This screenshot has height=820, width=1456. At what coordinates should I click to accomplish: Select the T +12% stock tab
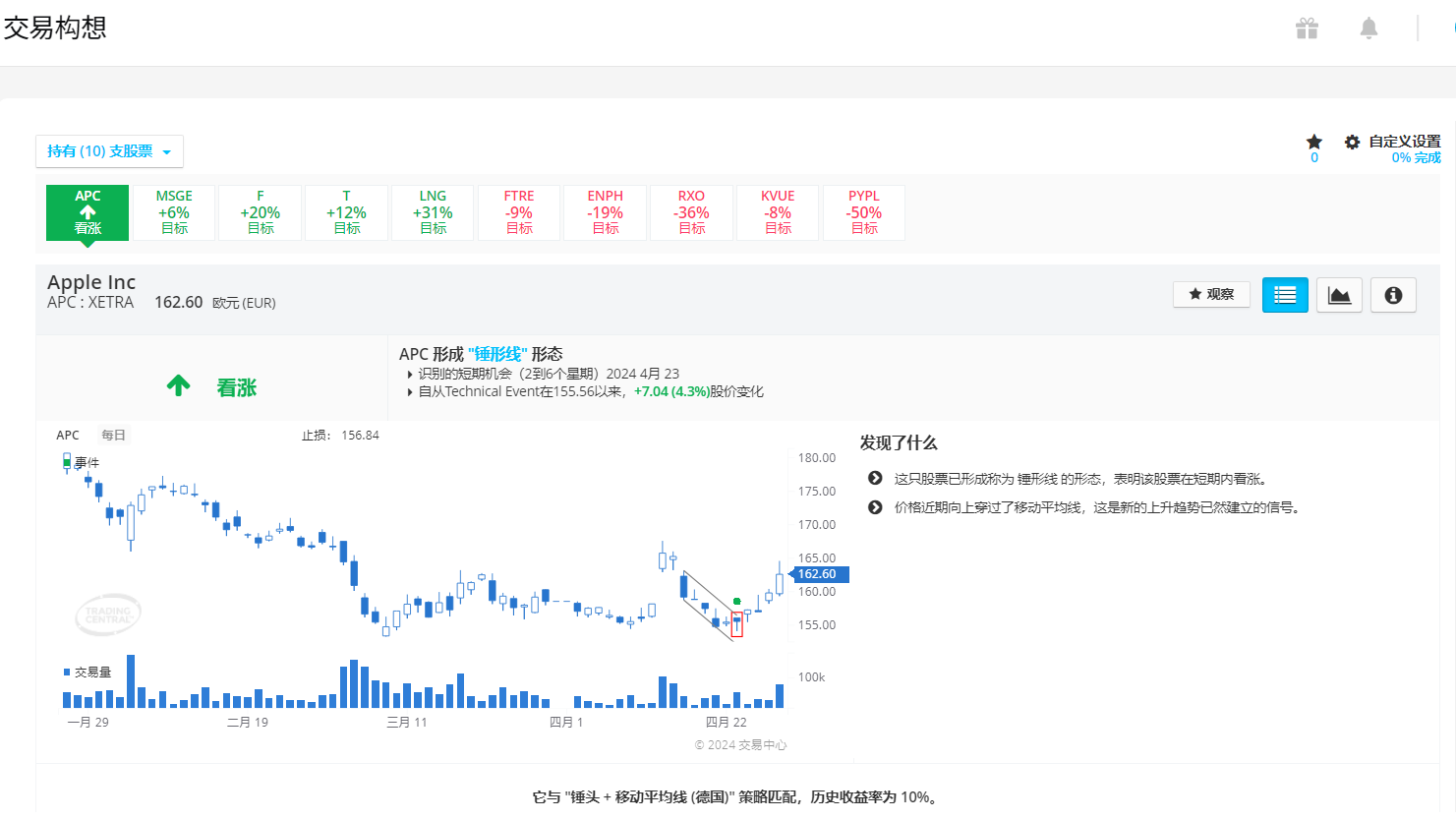[x=346, y=212]
